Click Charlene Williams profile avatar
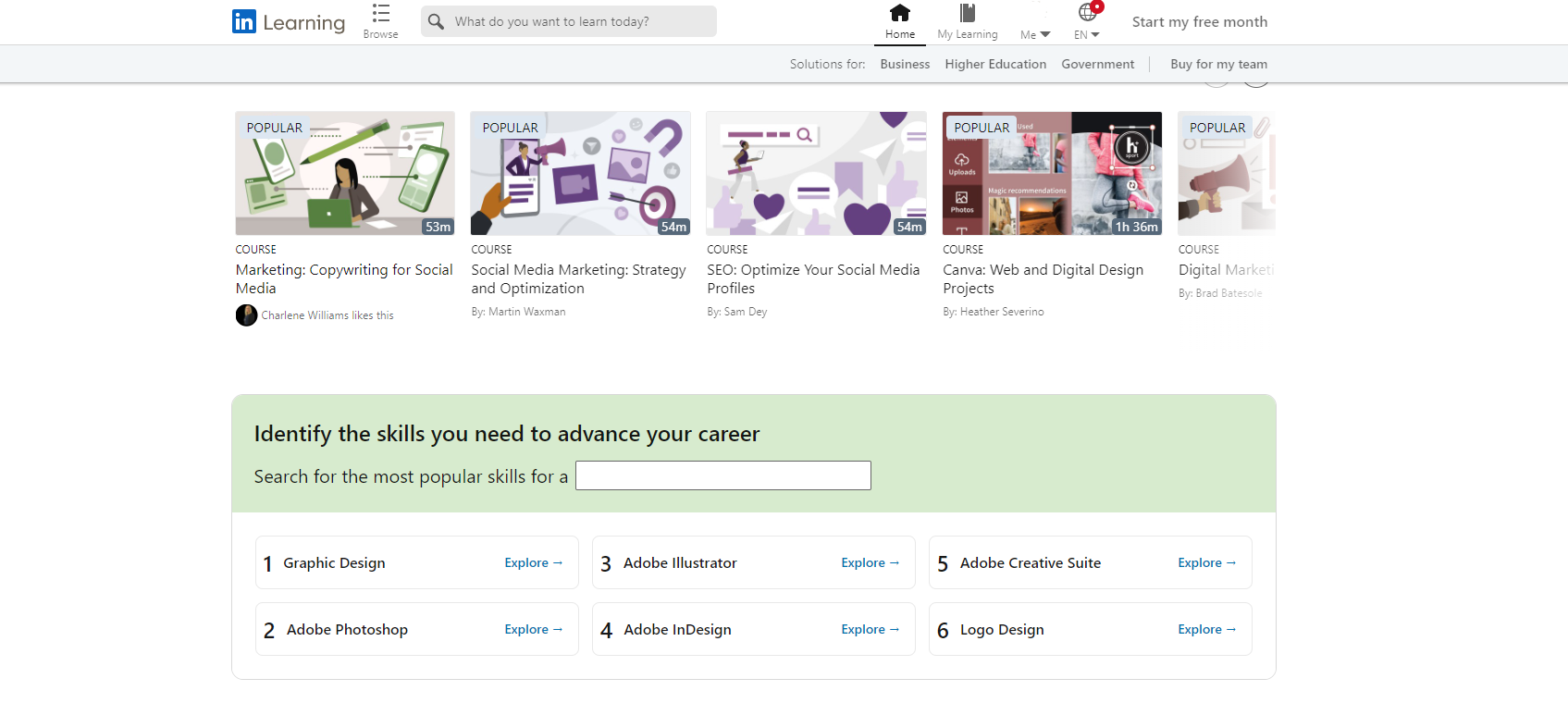The image size is (1568, 703). [246, 315]
